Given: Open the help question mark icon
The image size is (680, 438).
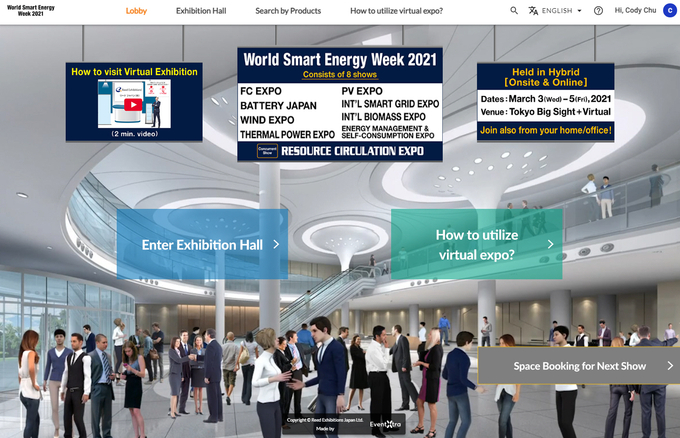Looking at the screenshot, I should [x=598, y=11].
